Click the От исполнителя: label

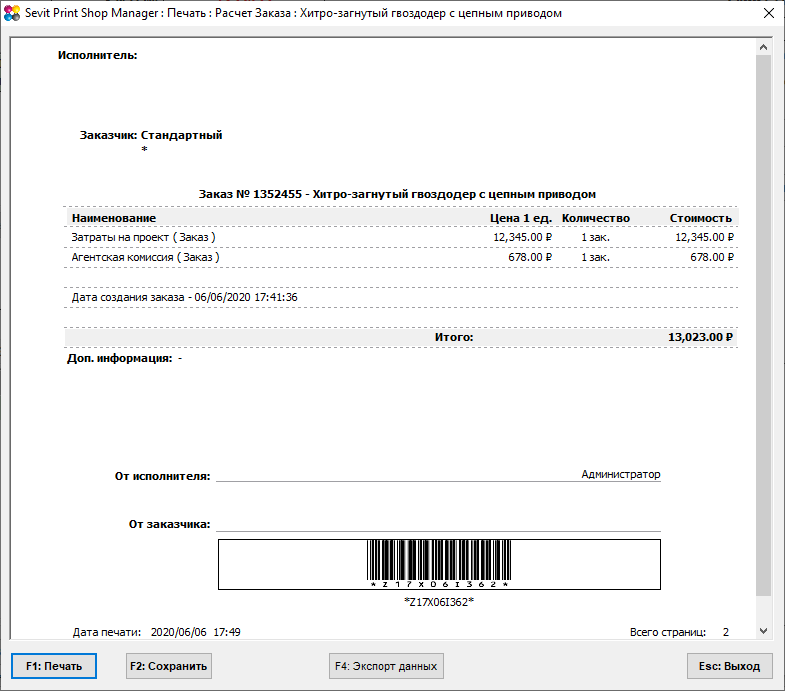tap(163, 476)
